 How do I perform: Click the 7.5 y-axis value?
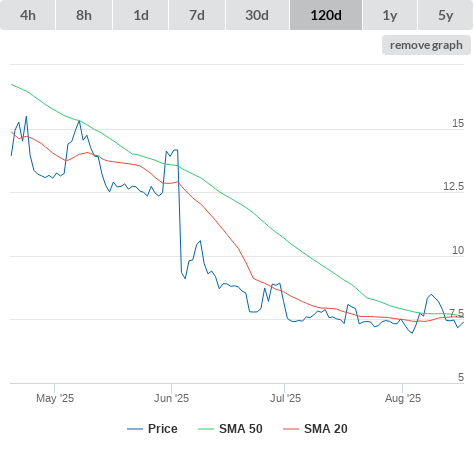(x=456, y=313)
